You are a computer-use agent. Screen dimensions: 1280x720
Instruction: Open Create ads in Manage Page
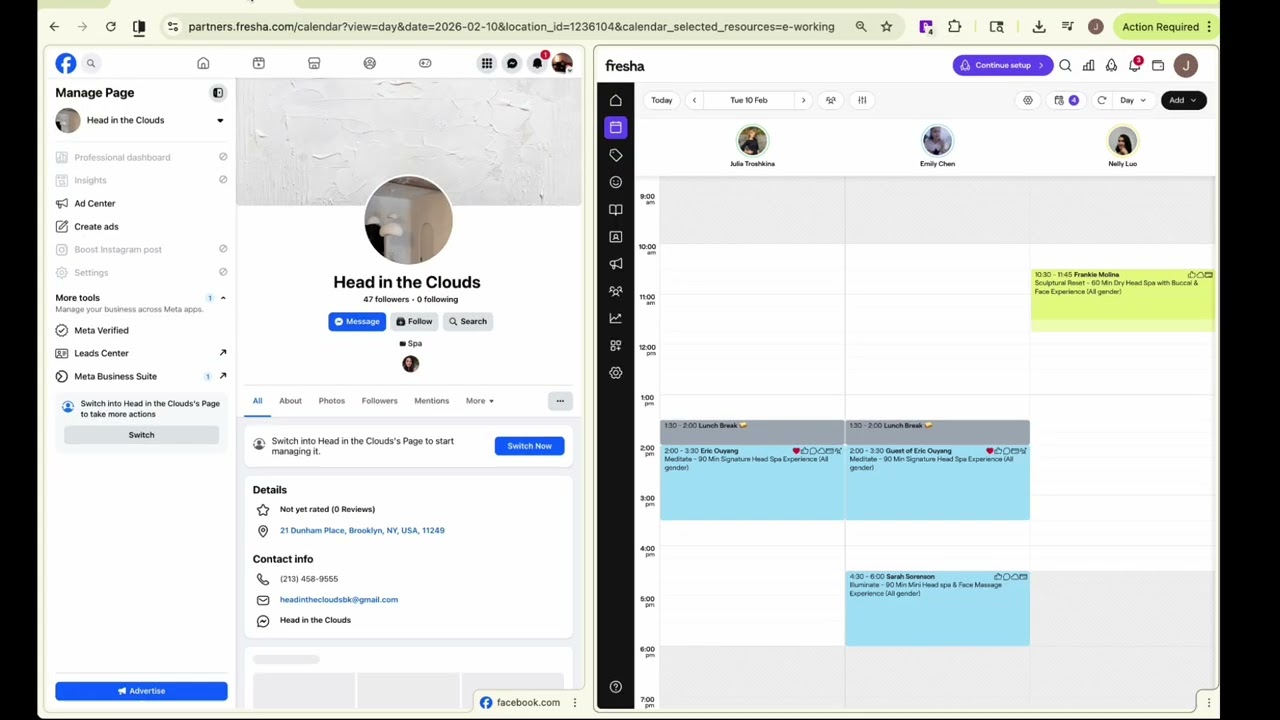[141, 226]
